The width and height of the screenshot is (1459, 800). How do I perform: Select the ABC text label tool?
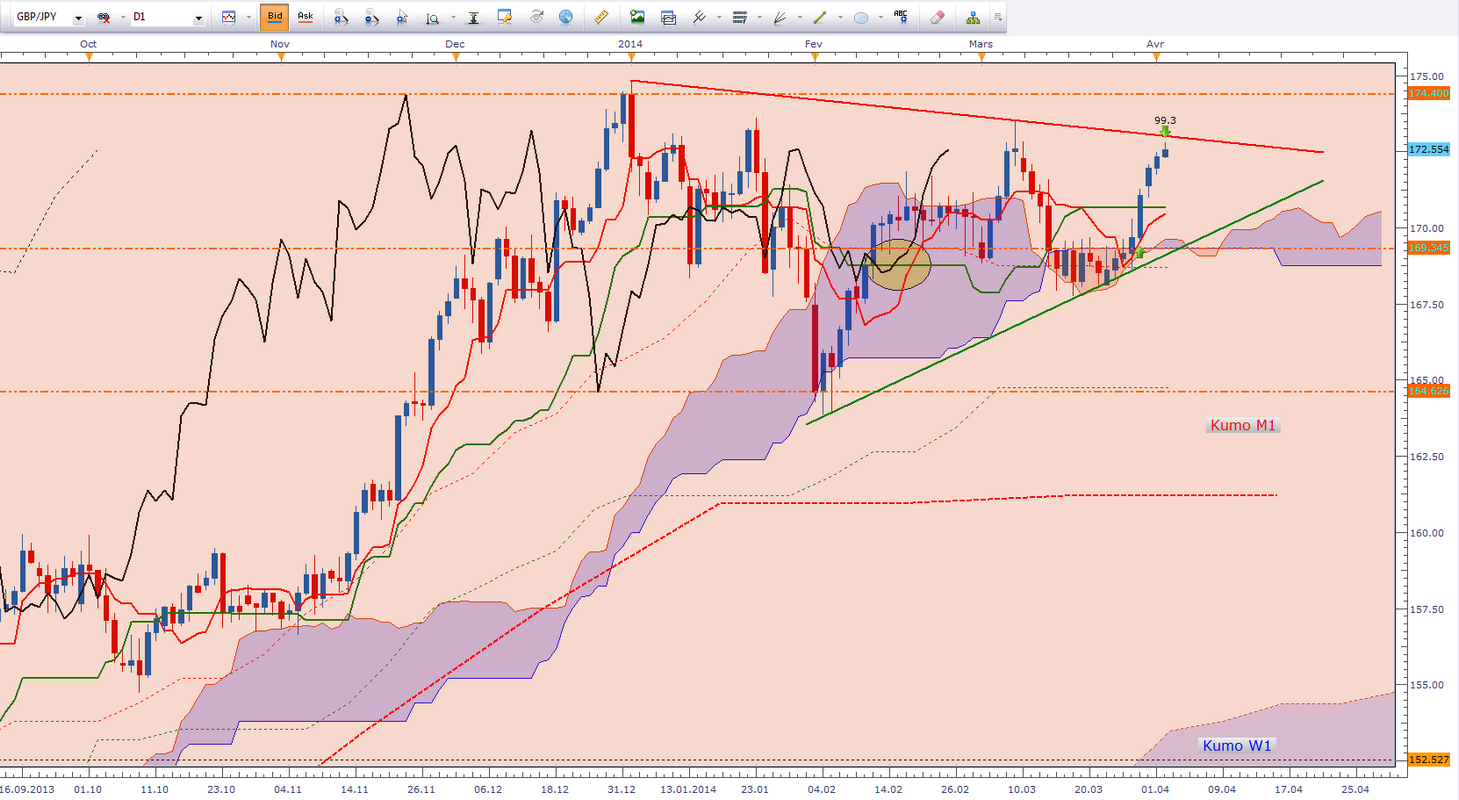click(x=901, y=17)
